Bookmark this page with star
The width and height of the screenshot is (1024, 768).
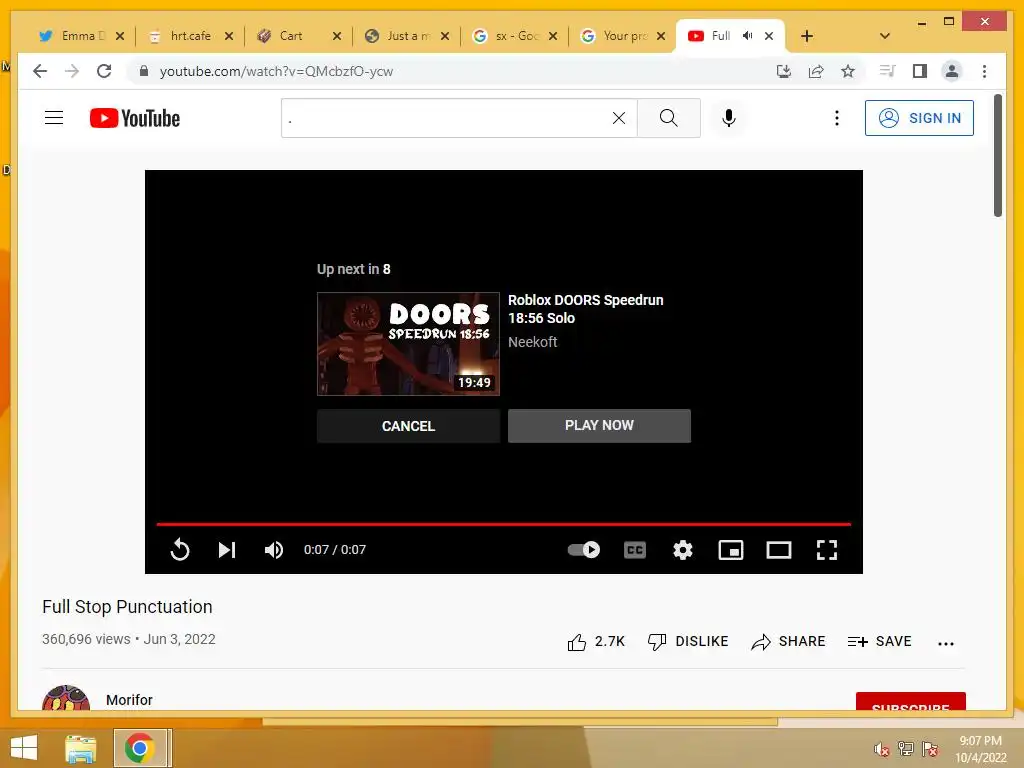point(848,71)
